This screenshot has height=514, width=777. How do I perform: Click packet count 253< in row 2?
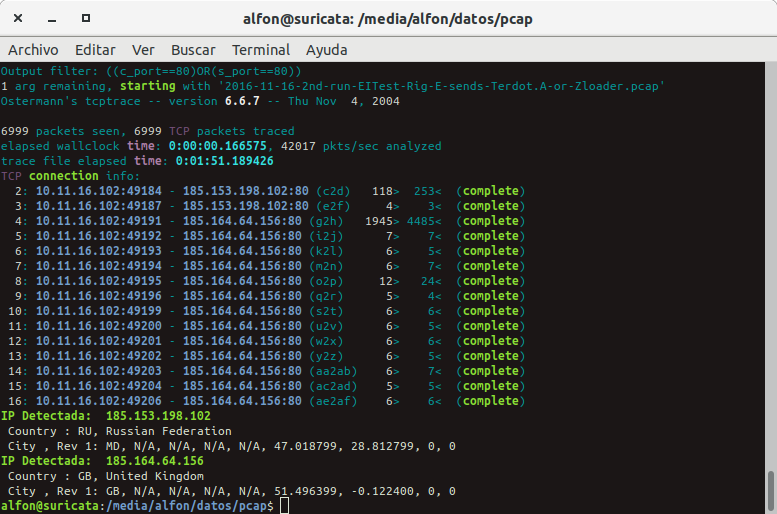coord(428,191)
